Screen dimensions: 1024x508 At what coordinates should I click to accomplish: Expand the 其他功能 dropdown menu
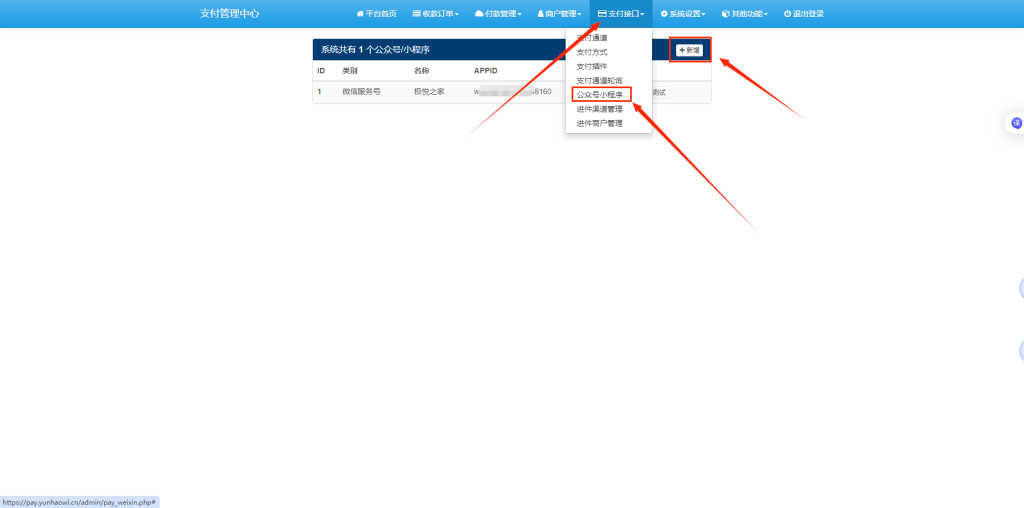pyautogui.click(x=745, y=14)
